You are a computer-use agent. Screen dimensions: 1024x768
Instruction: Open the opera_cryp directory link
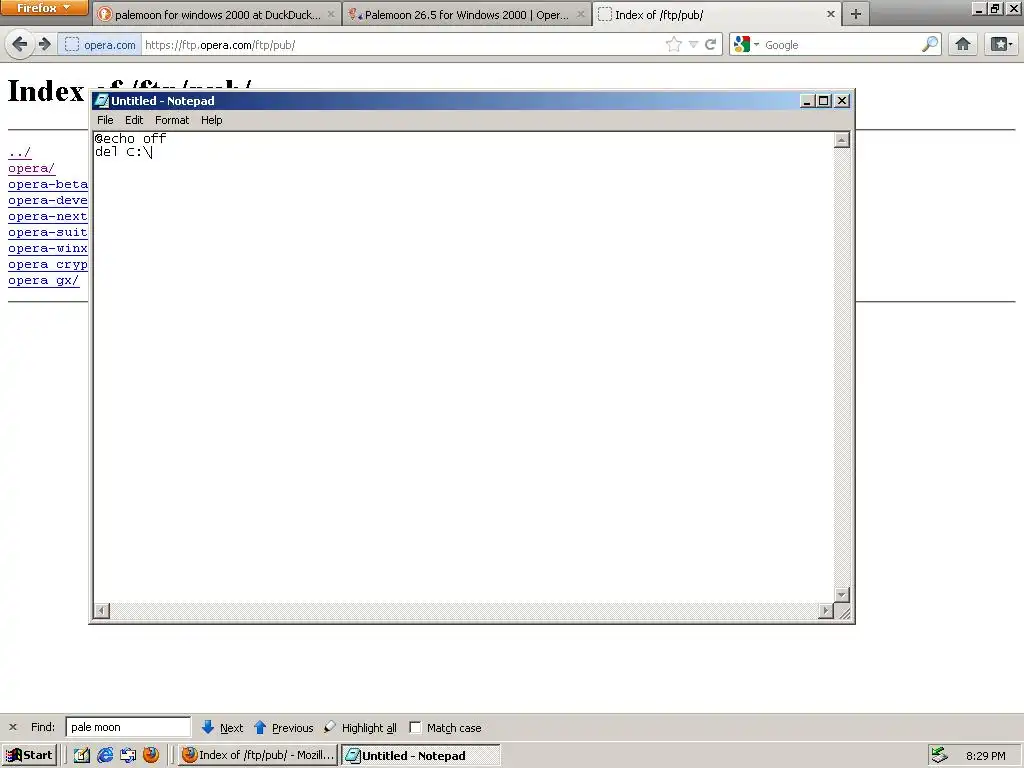[48, 264]
